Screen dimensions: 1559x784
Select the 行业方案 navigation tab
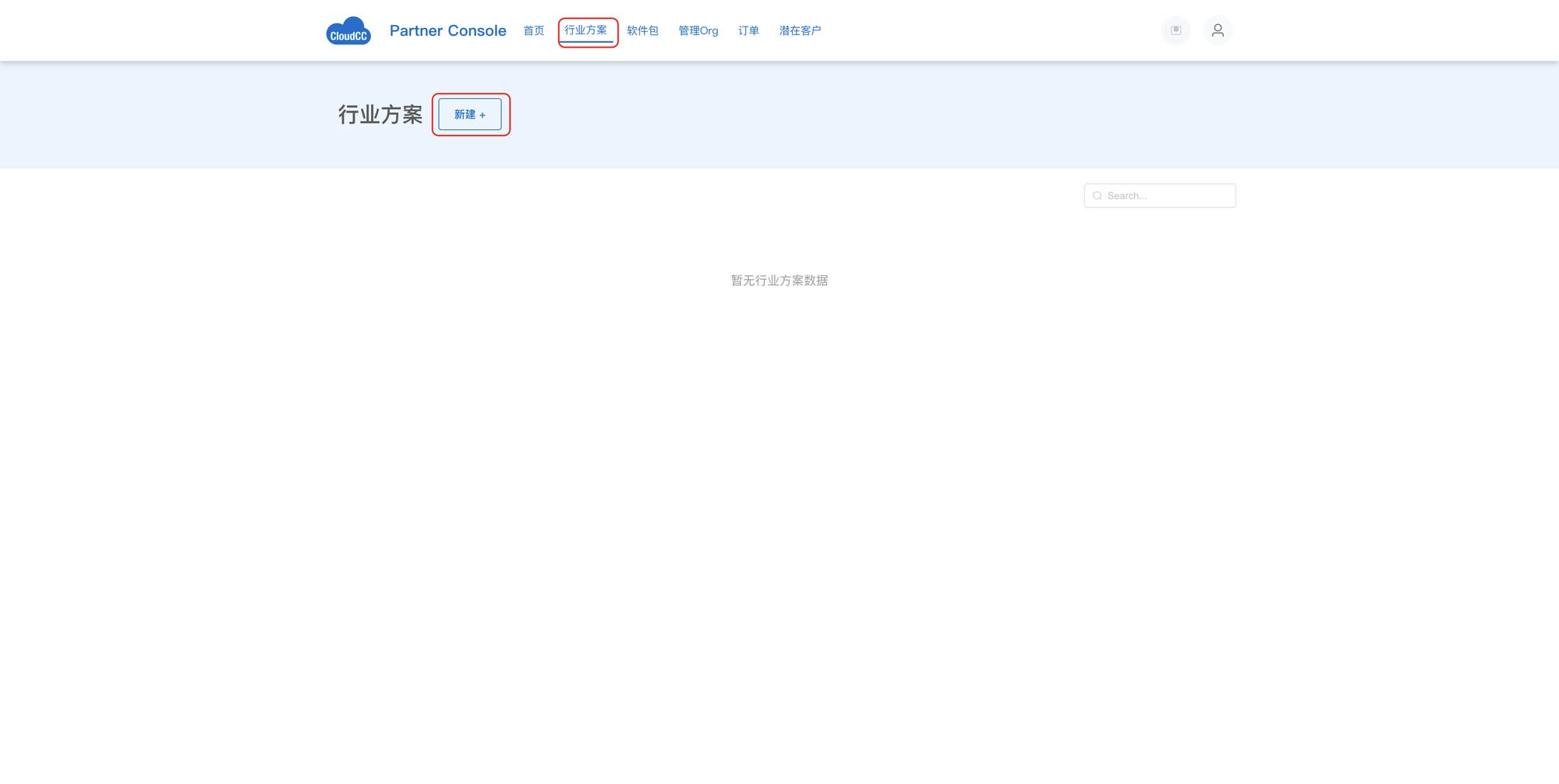tap(586, 30)
